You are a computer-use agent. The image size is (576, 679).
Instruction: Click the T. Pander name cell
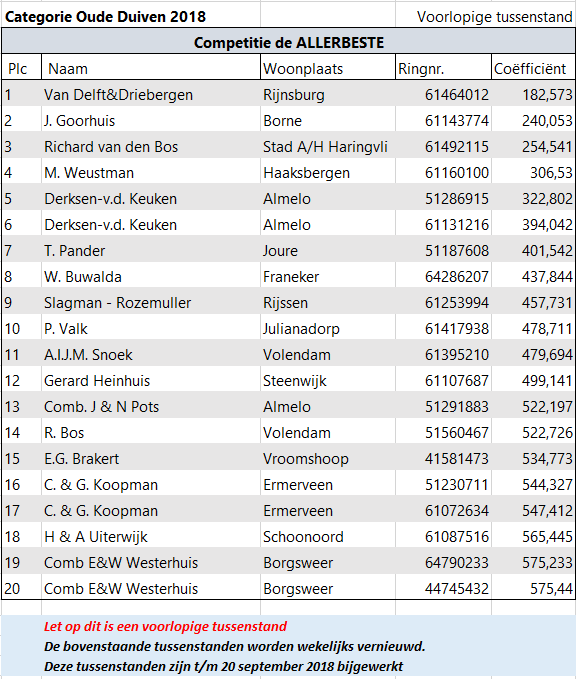151,249
